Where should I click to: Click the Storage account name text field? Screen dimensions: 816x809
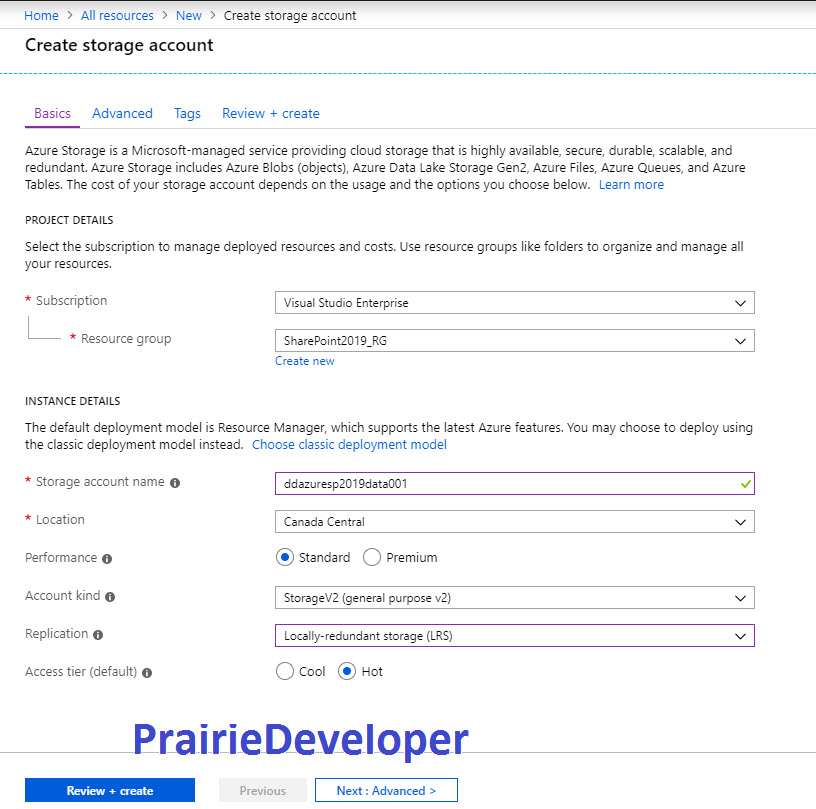coord(515,484)
